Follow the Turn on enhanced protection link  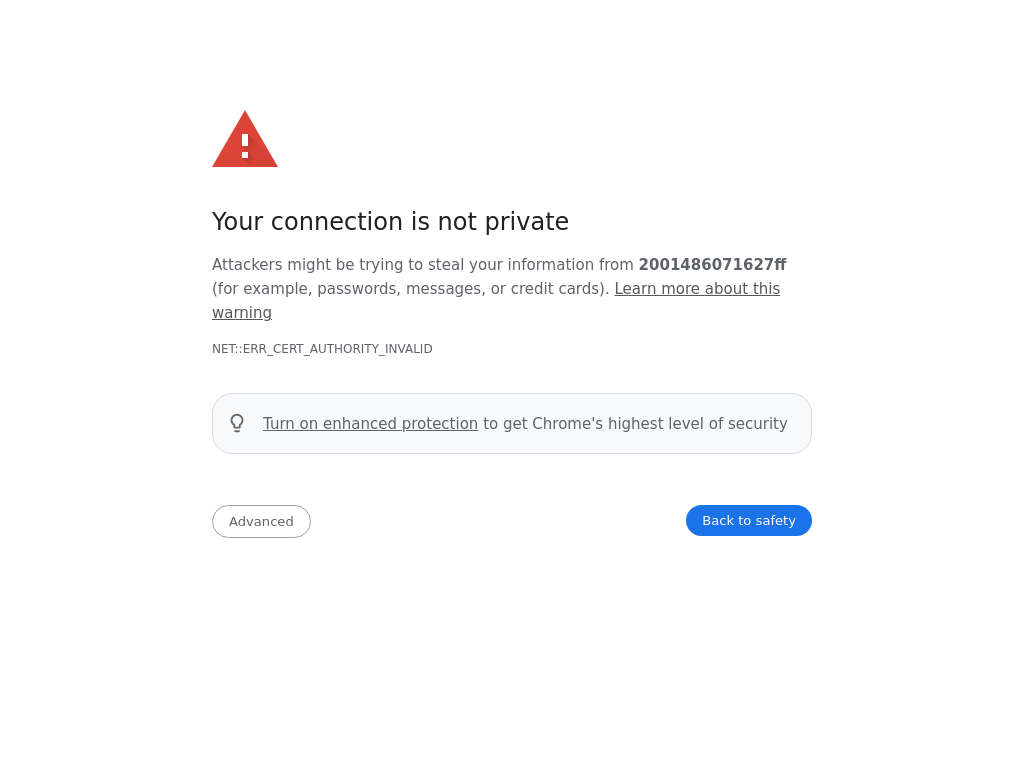pos(370,424)
